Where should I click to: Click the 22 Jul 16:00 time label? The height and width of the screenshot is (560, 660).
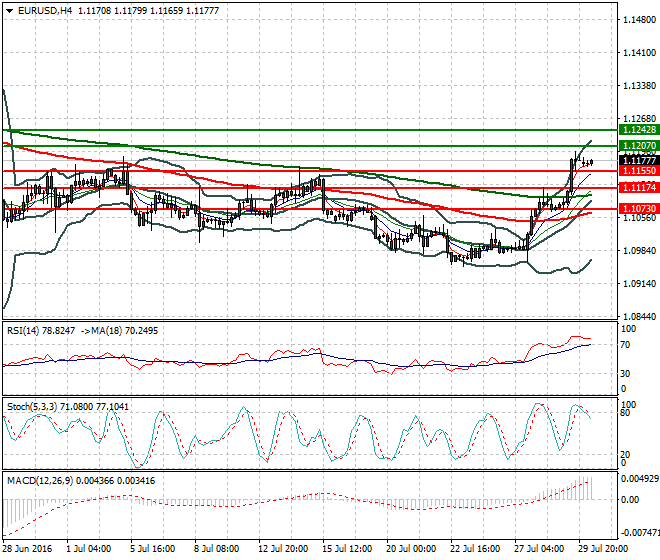pos(475,549)
